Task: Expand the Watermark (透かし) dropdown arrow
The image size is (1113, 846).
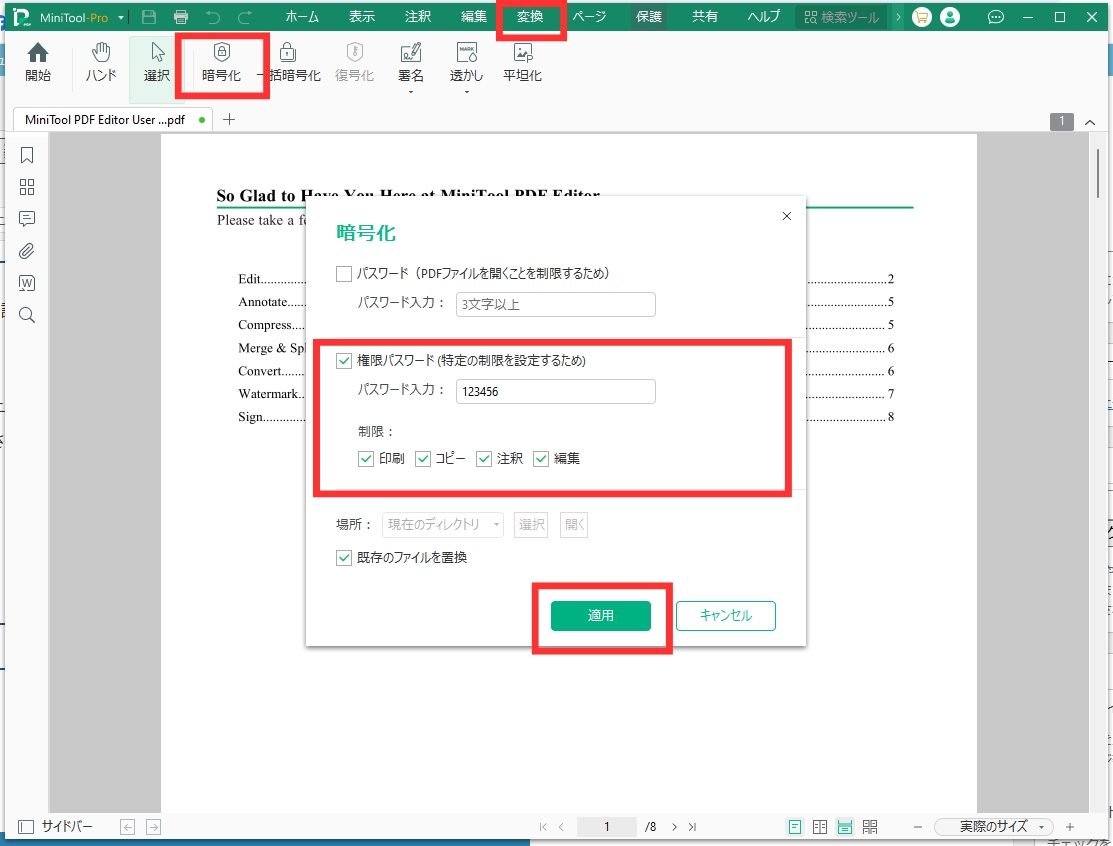Action: point(466,92)
